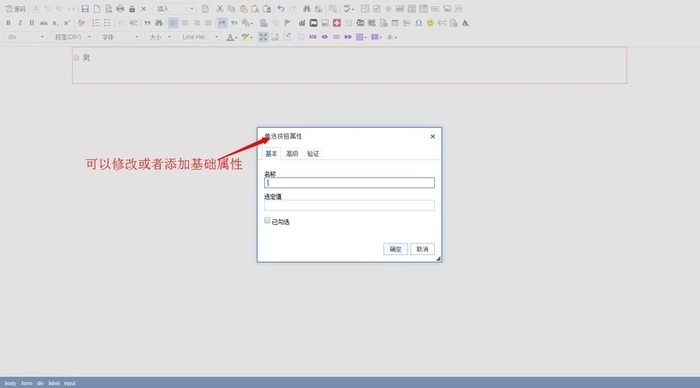Click the checkbox form element icon
The width and height of the screenshot is (700, 388).
376,9
